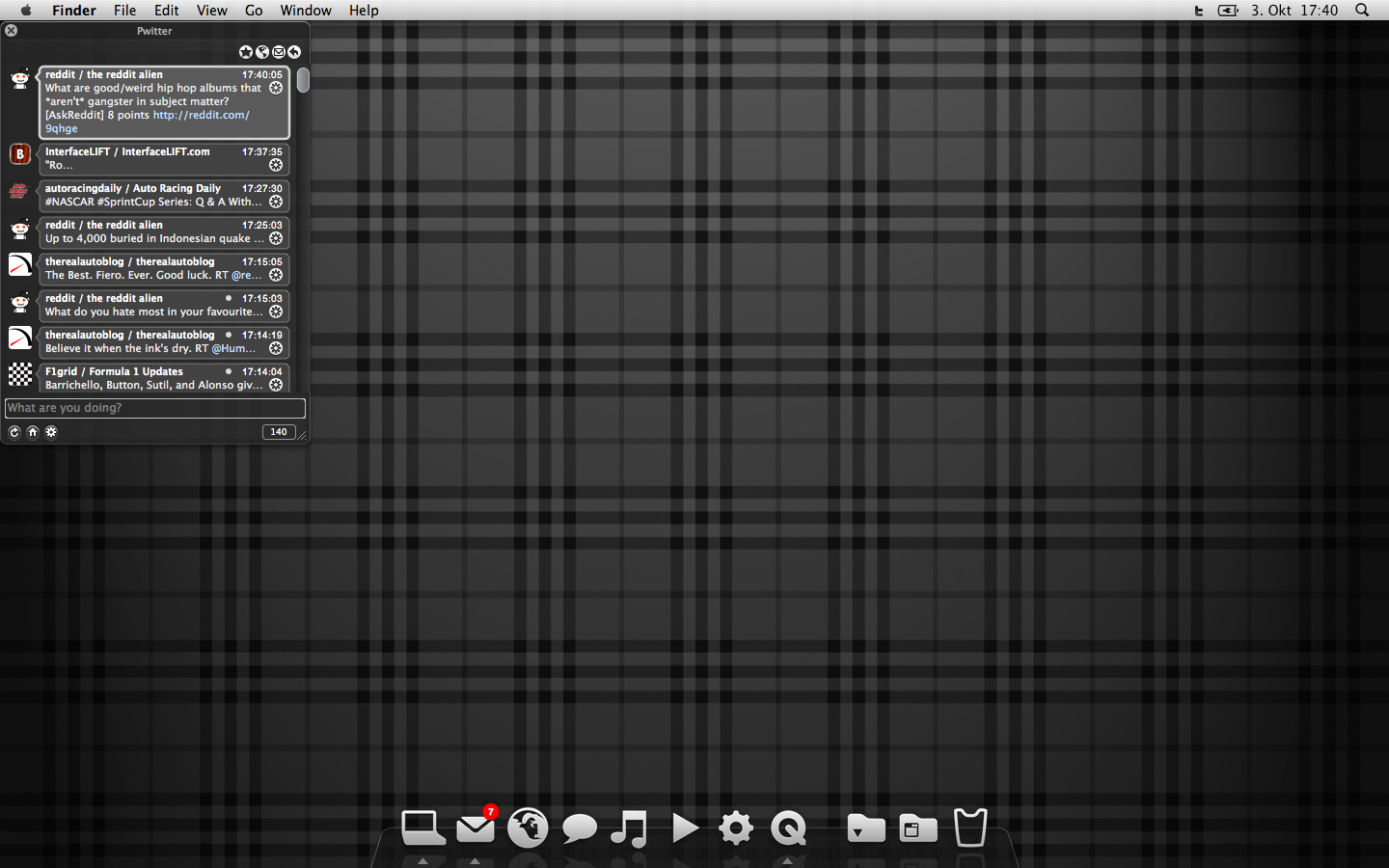
Task: Open the play triangle media app in Dock
Action: [685, 827]
